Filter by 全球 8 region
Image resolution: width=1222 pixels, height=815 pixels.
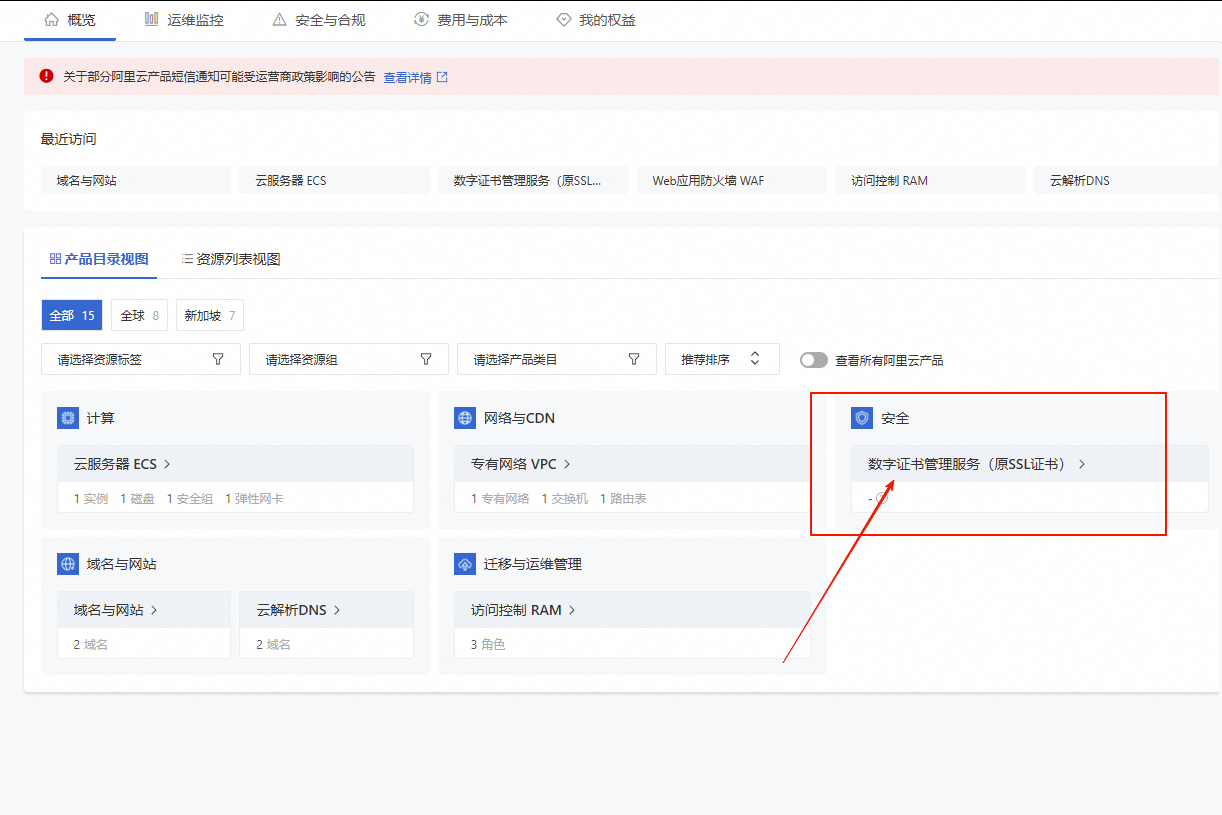click(x=139, y=315)
